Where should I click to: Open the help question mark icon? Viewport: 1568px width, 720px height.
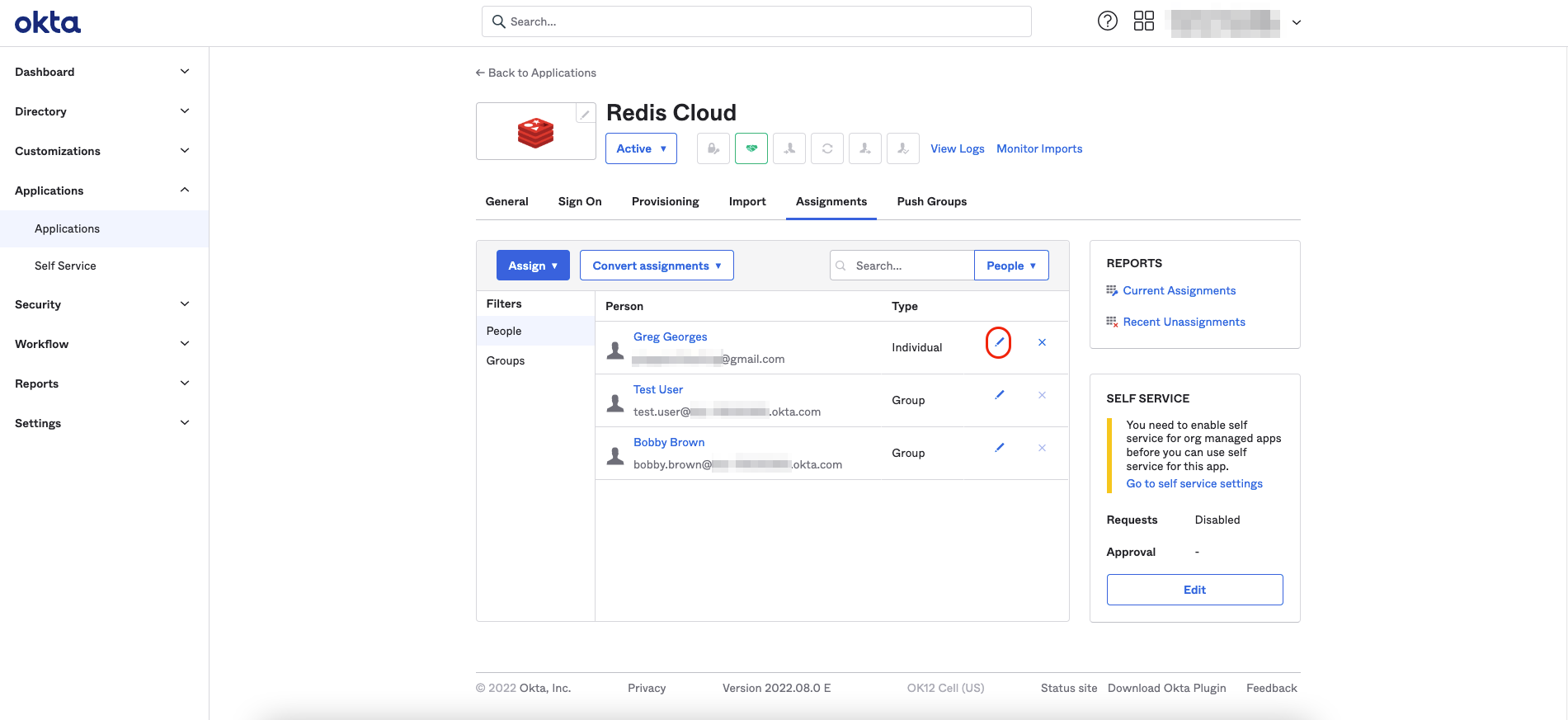pos(1107,21)
